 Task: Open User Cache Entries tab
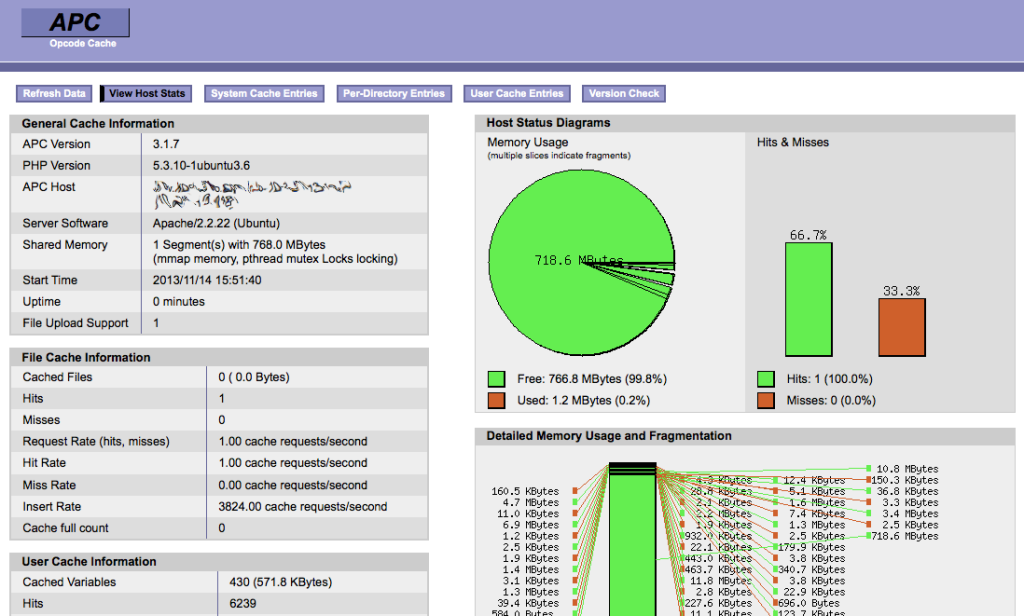click(517, 93)
